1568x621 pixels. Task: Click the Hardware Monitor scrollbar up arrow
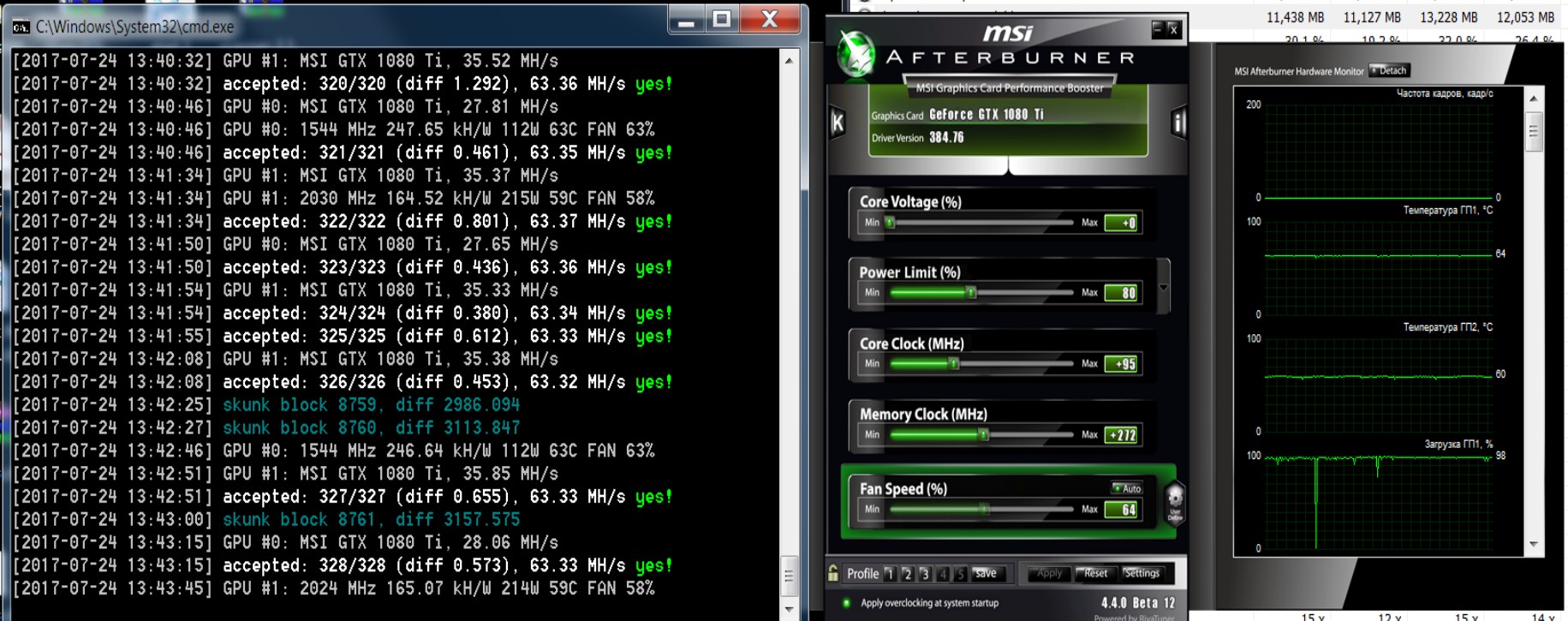coord(1533,99)
